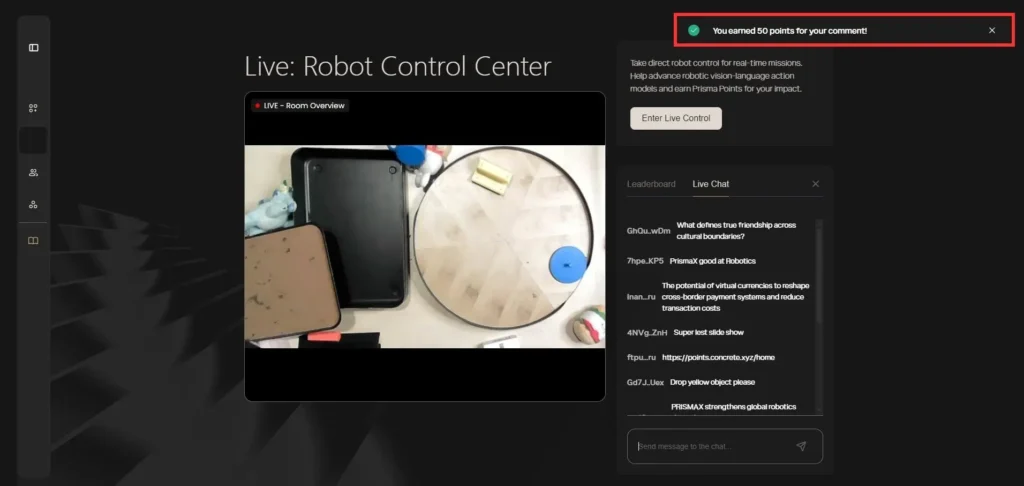Select the highlighted active sidebar item

33,140
